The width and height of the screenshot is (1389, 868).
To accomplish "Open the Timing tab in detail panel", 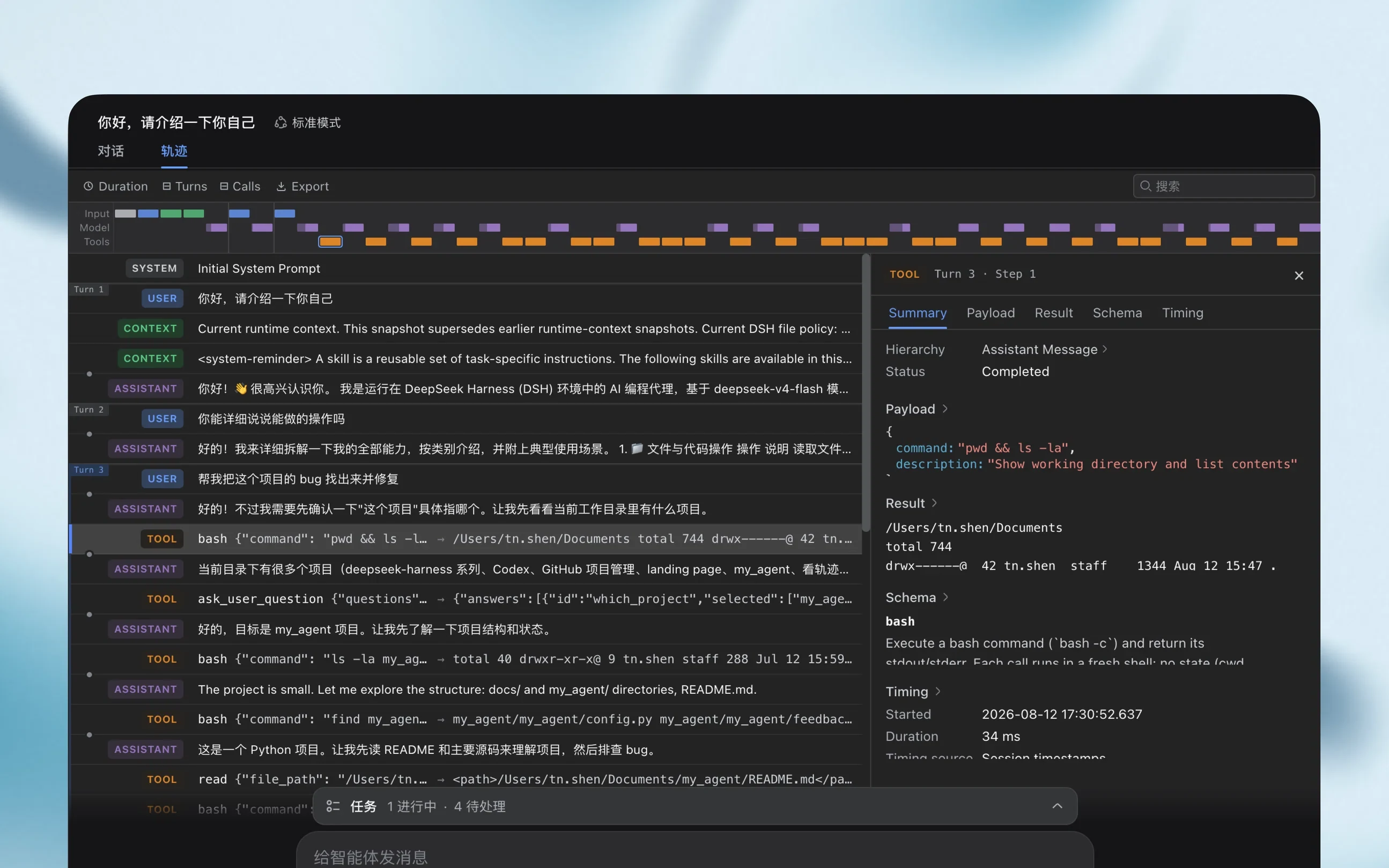I will 1183,313.
